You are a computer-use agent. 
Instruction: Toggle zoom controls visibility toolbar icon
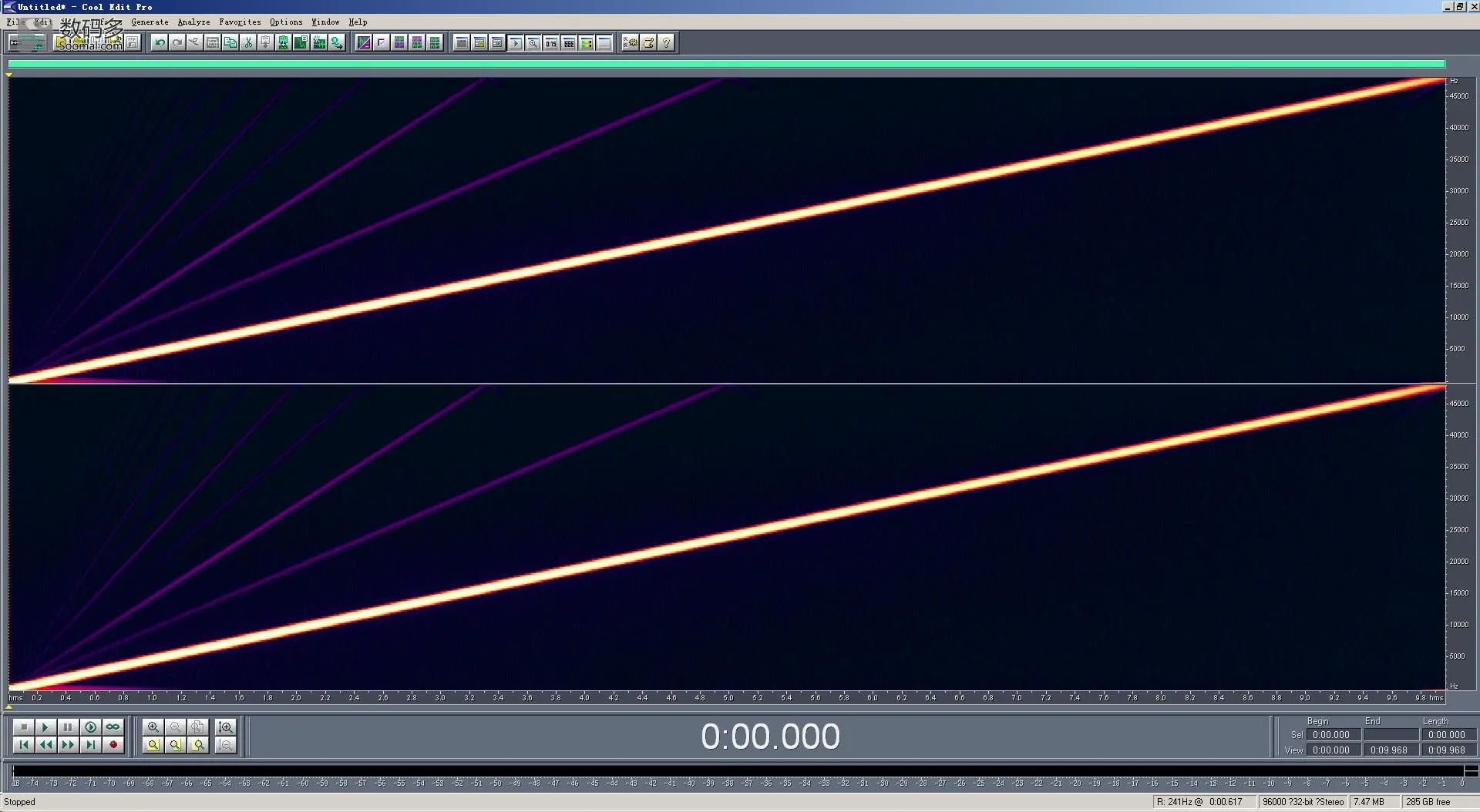[x=533, y=42]
